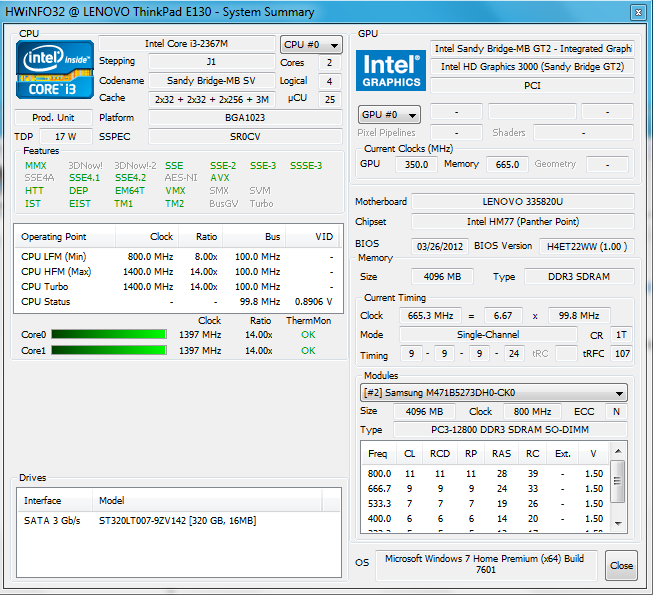Click the Sandy Bridge-MB SV codename field
Image resolution: width=653 pixels, height=595 pixels.
pos(212,80)
